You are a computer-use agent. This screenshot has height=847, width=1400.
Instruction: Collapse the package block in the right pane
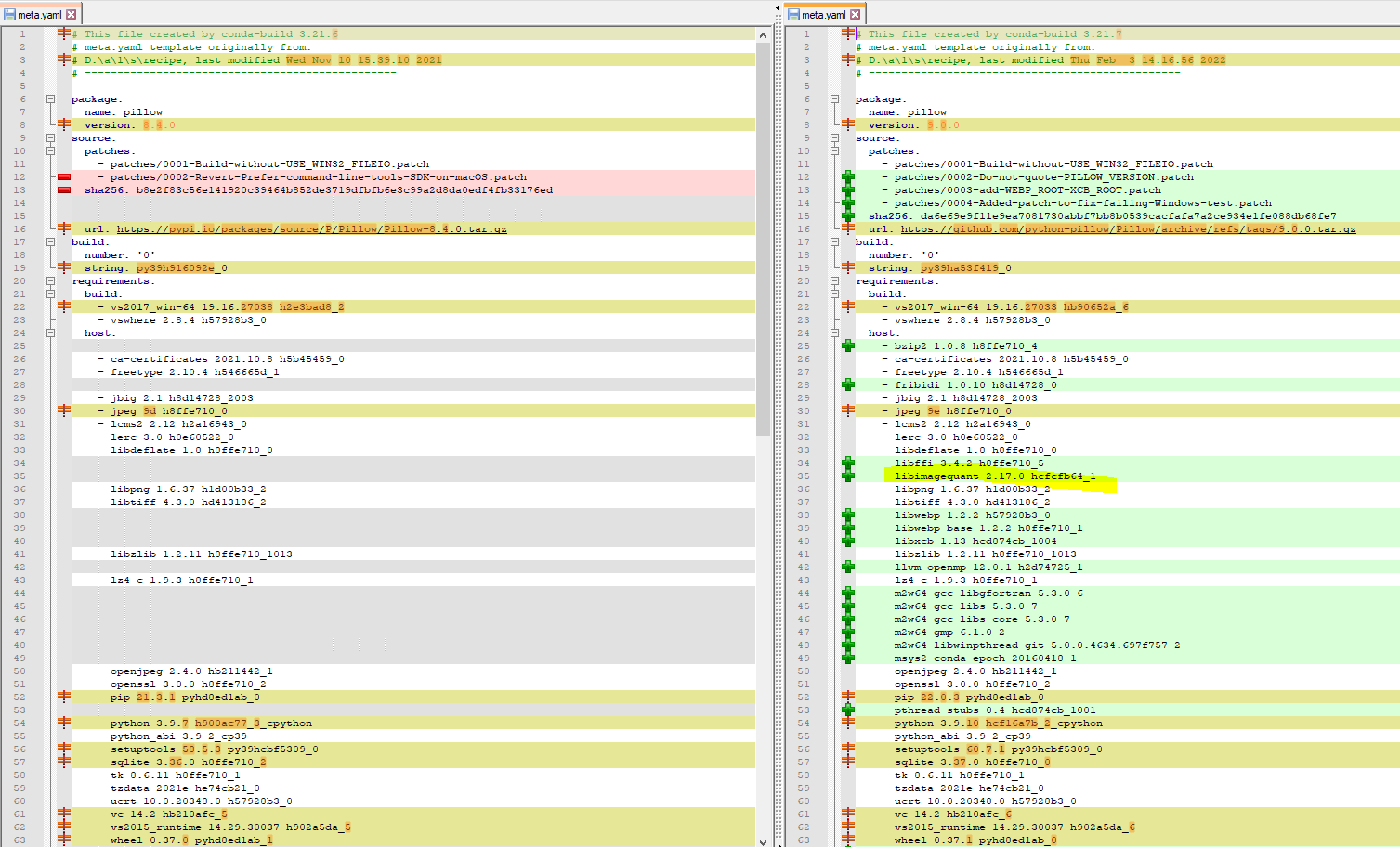834,98
